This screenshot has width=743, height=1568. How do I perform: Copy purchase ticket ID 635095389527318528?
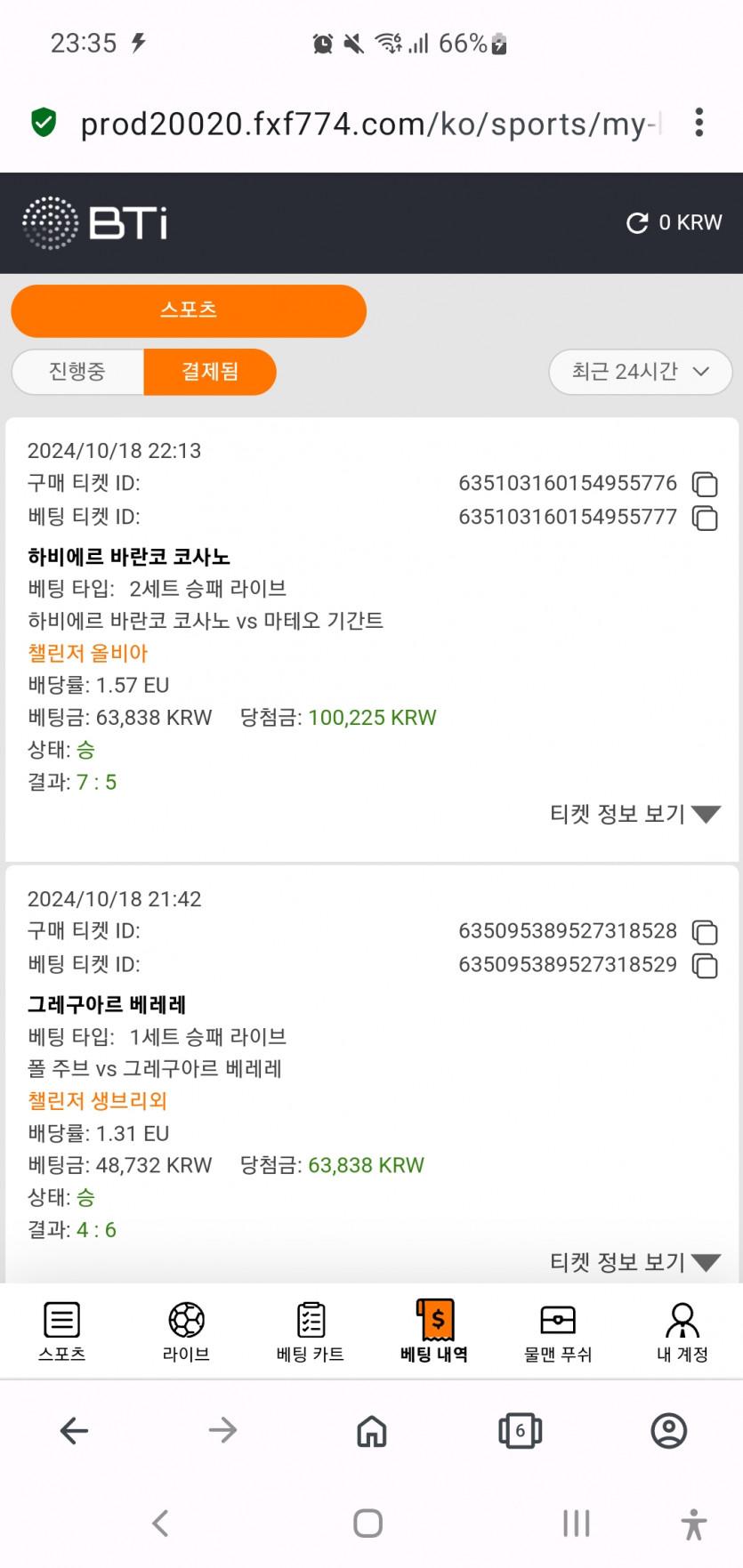point(705,932)
